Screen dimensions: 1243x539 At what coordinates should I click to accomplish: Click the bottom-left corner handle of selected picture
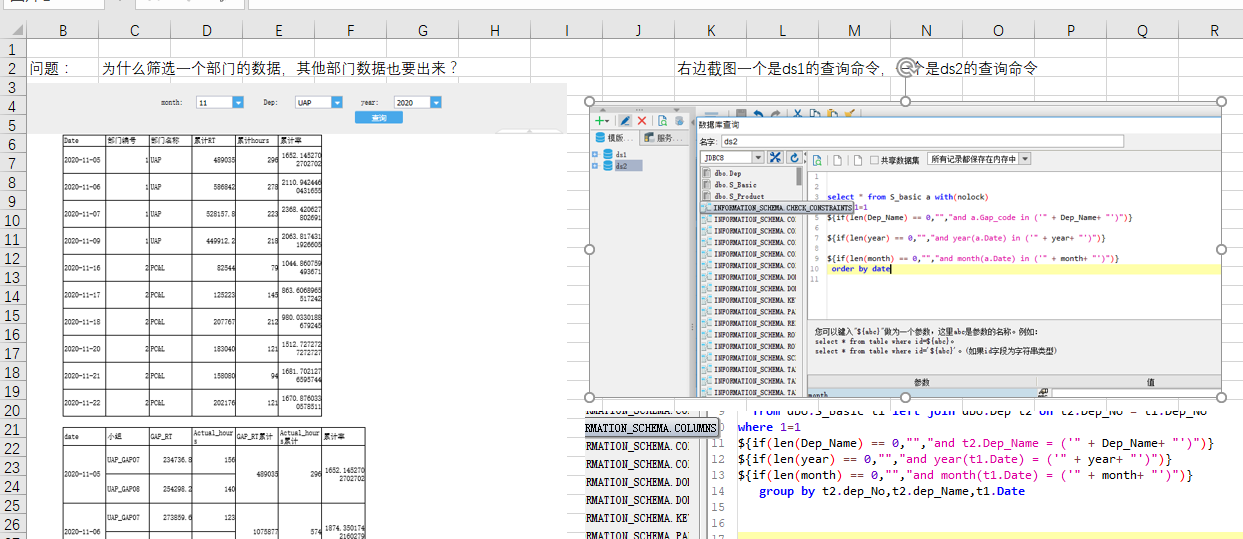589,397
